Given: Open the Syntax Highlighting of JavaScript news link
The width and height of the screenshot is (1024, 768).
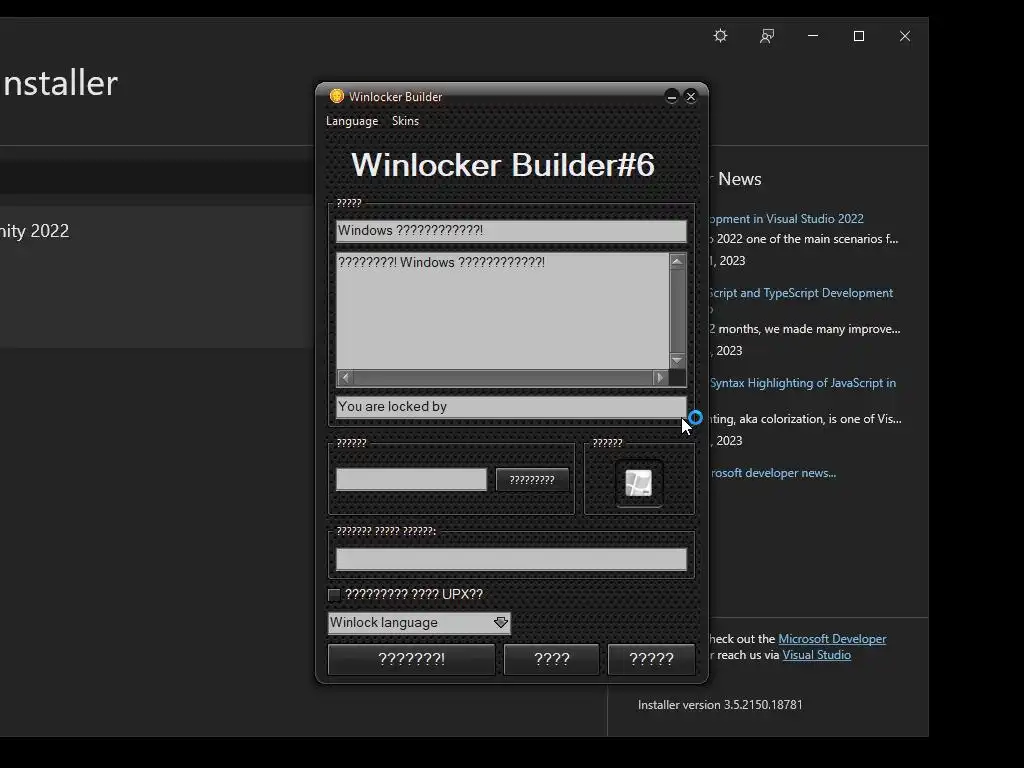Looking at the screenshot, I should click(x=803, y=383).
